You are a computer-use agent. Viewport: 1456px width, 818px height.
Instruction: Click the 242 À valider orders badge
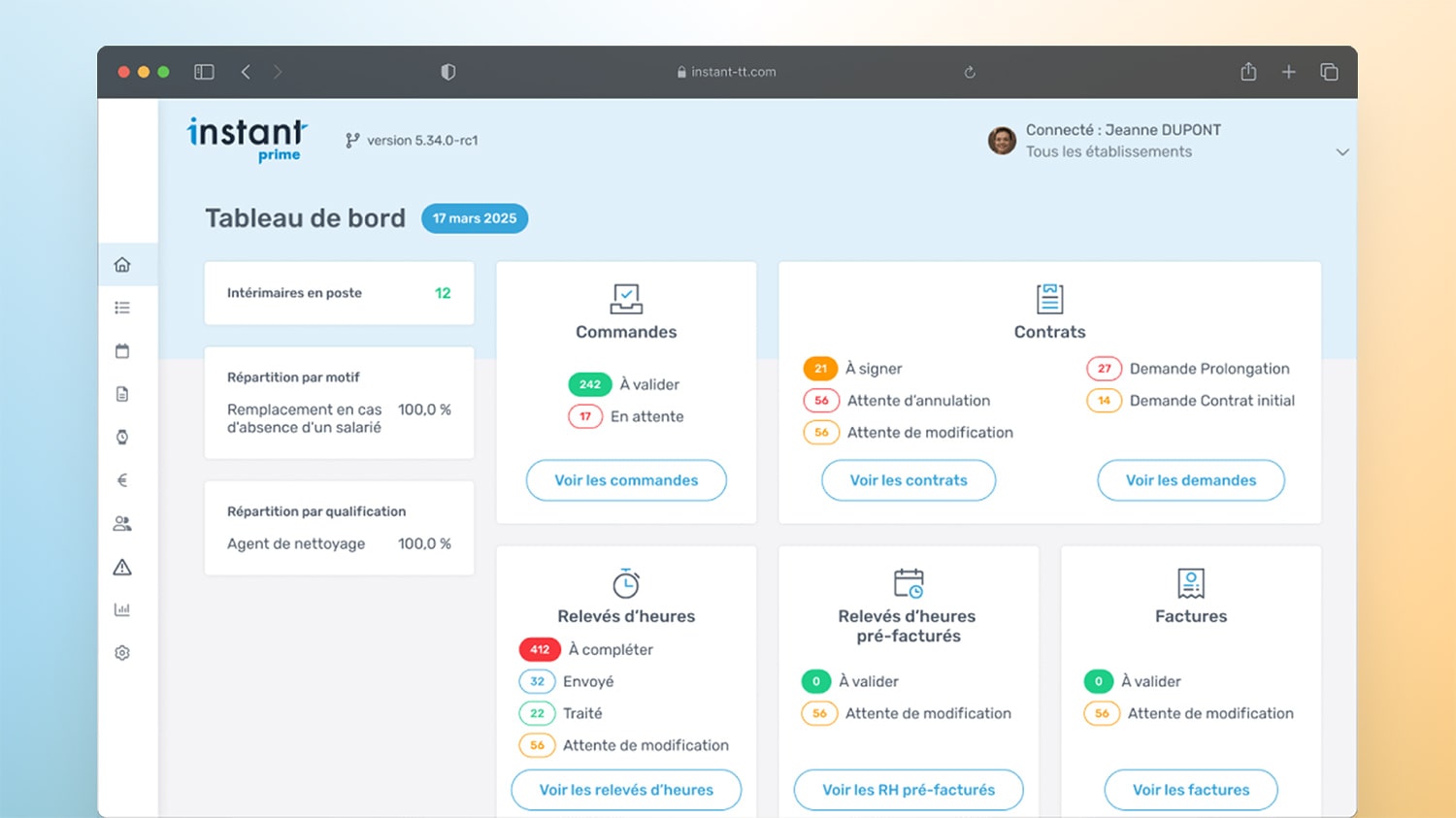[590, 384]
